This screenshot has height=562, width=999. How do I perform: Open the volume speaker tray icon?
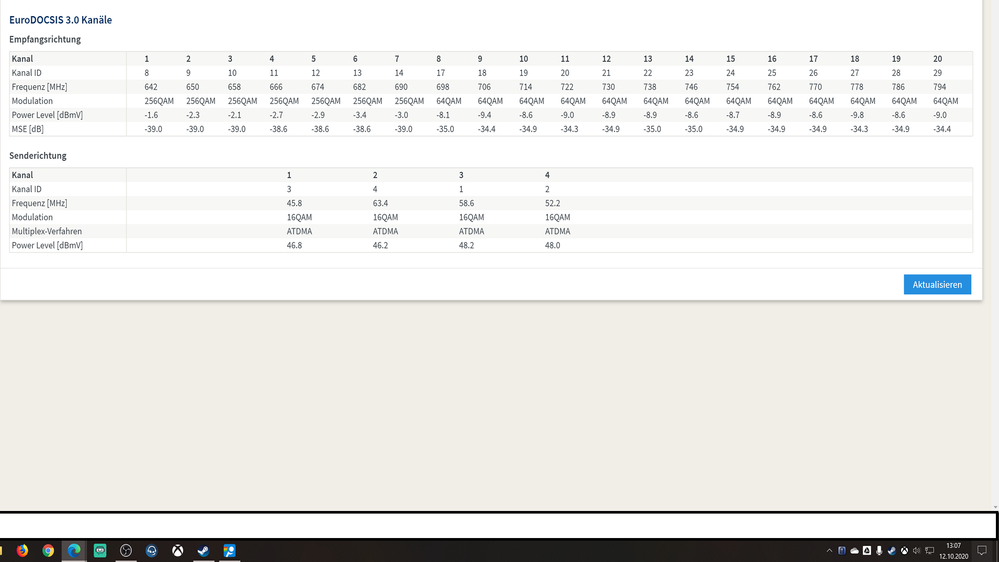click(916, 551)
